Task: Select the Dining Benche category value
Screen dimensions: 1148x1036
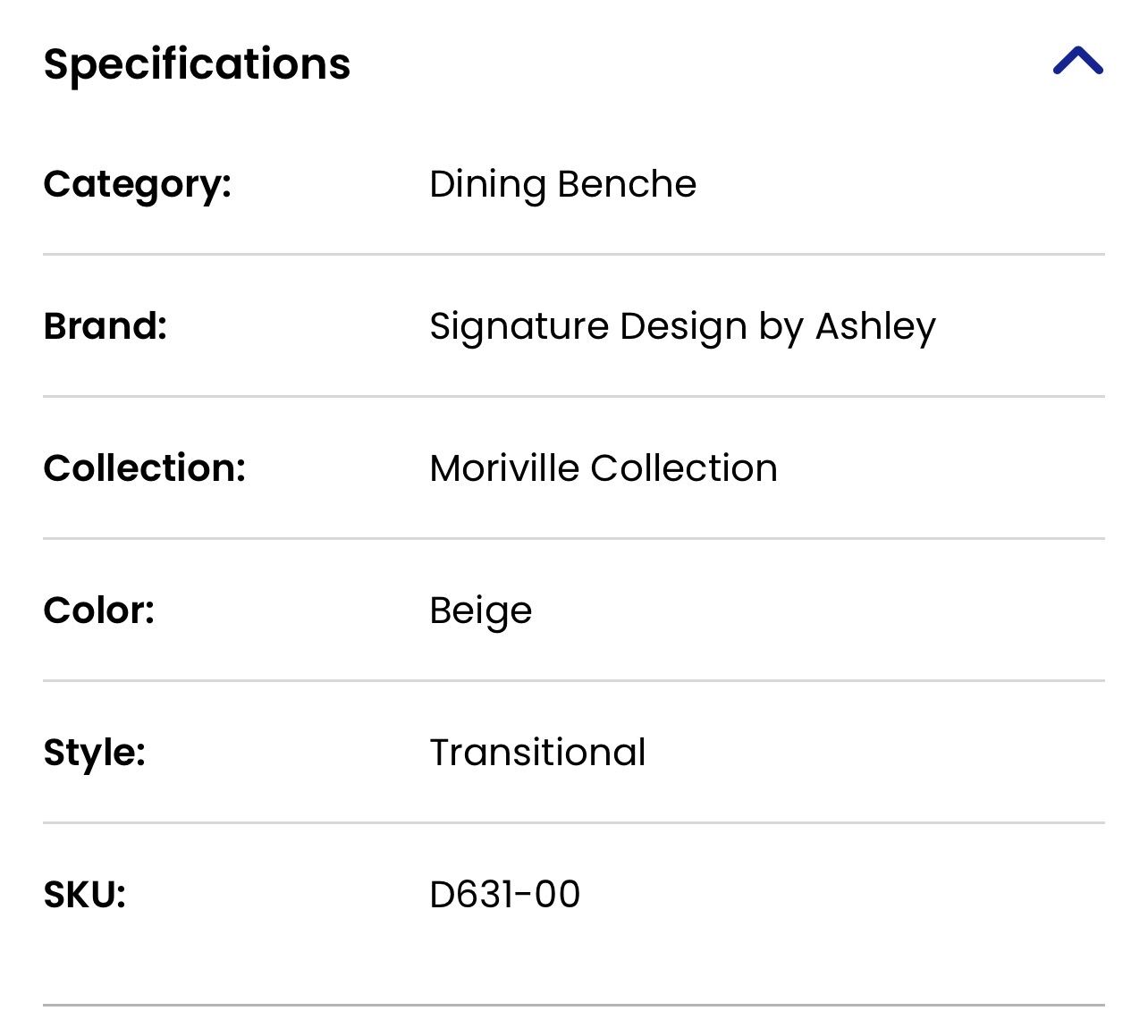Action: tap(562, 184)
